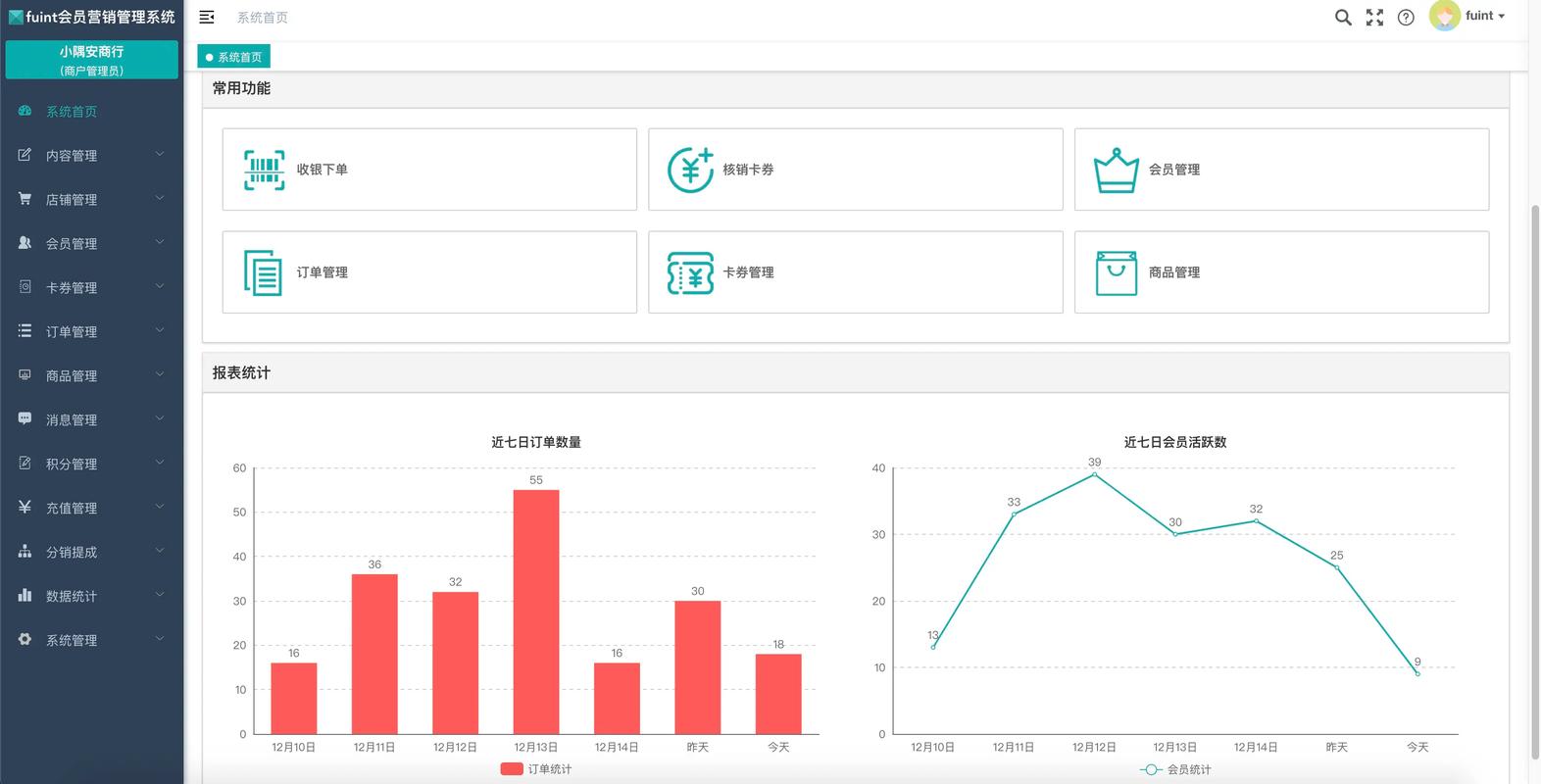Click the 消息管理 chat bubble icon
The height and width of the screenshot is (784, 1541).
coord(25,419)
